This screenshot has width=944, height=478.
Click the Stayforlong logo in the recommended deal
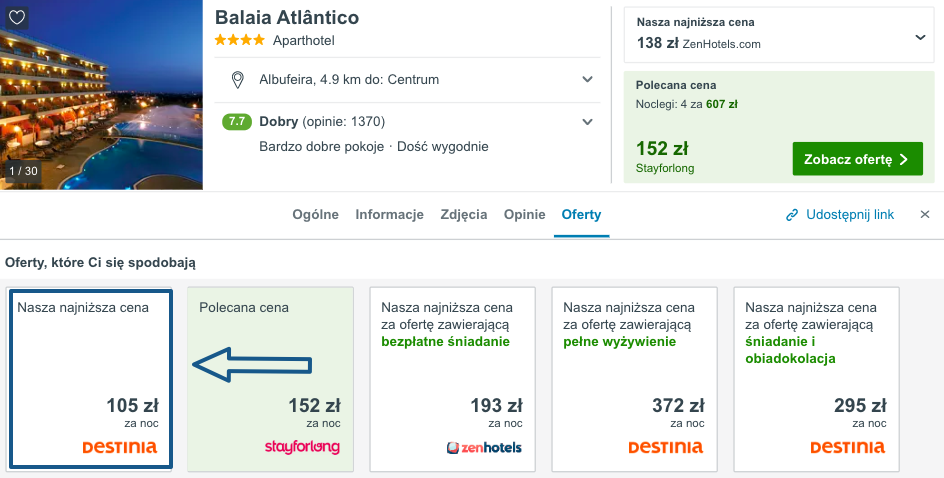click(302, 447)
